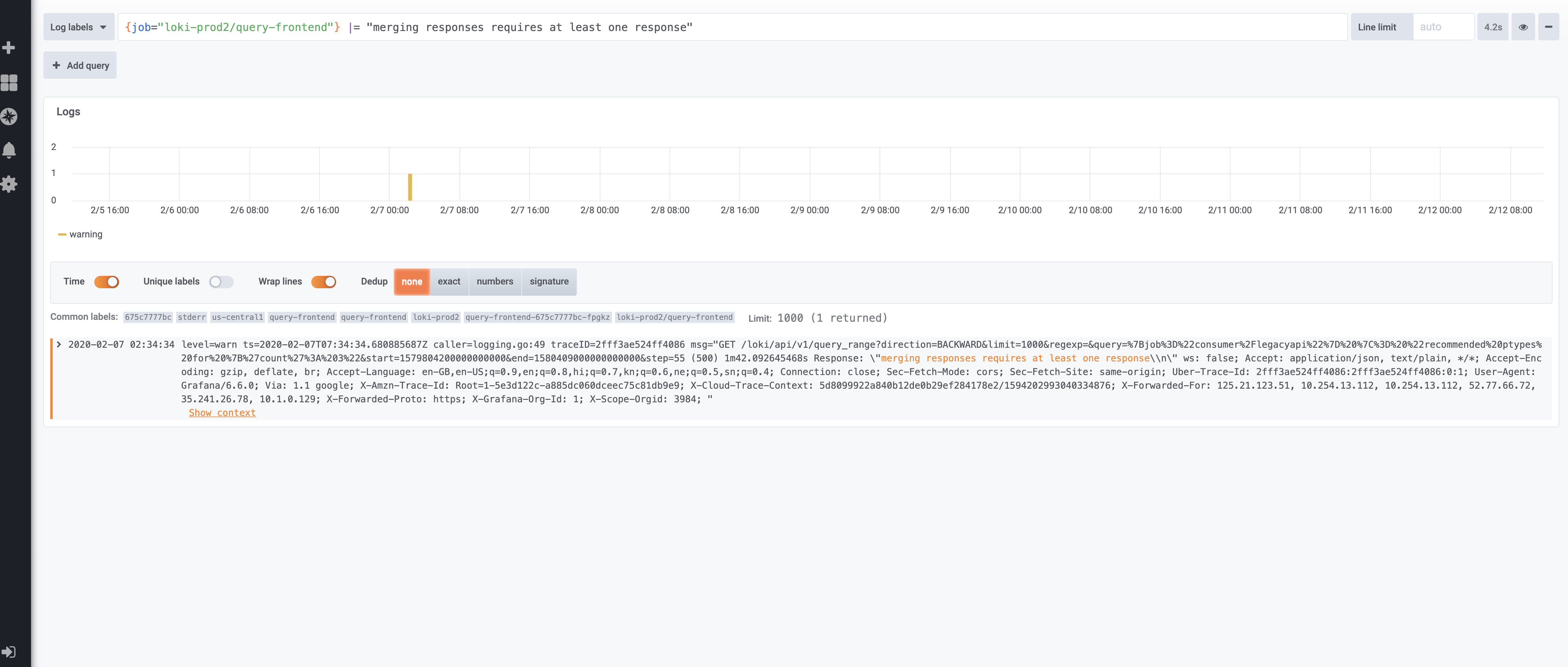1568x667 pixels.
Task: Disable the Wrap lines switch
Action: (324, 282)
